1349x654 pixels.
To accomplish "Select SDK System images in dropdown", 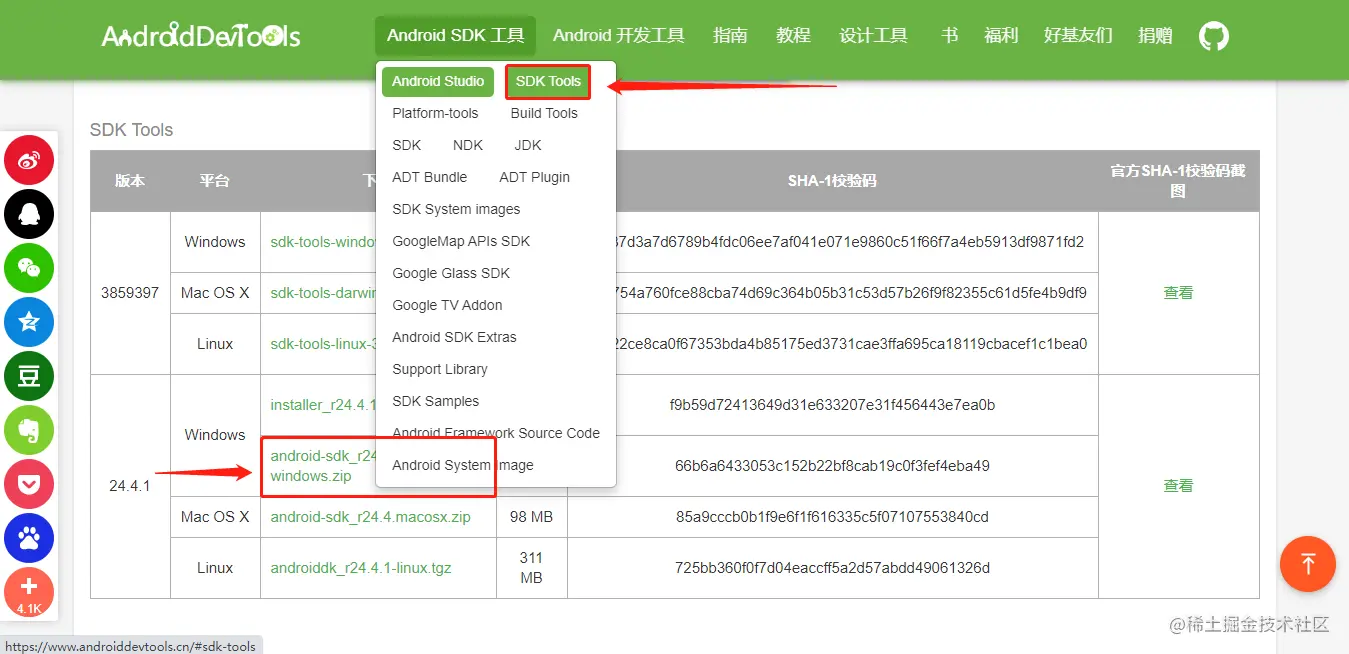I will [x=456, y=209].
